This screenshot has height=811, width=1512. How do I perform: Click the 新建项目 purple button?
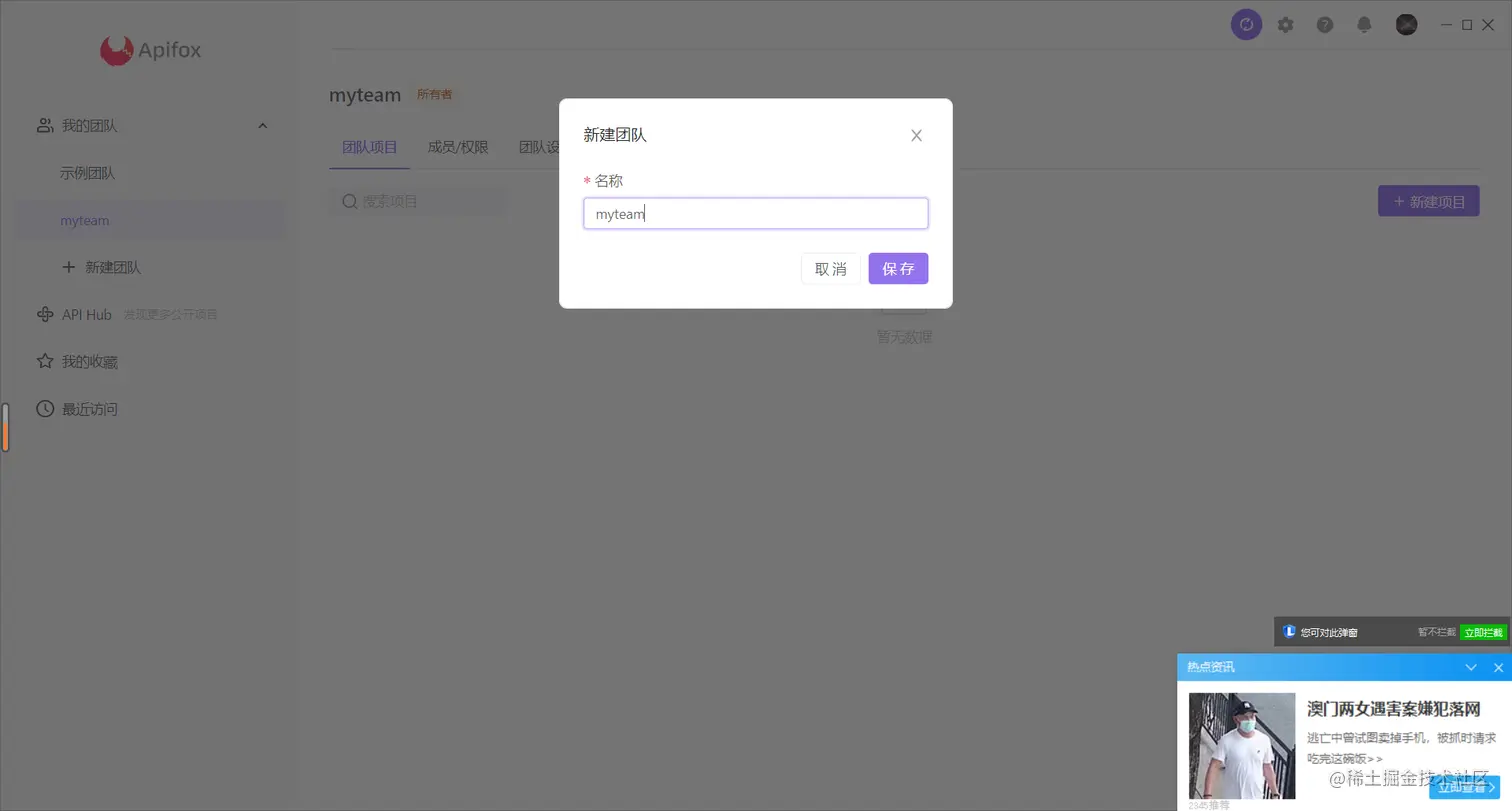1428,200
